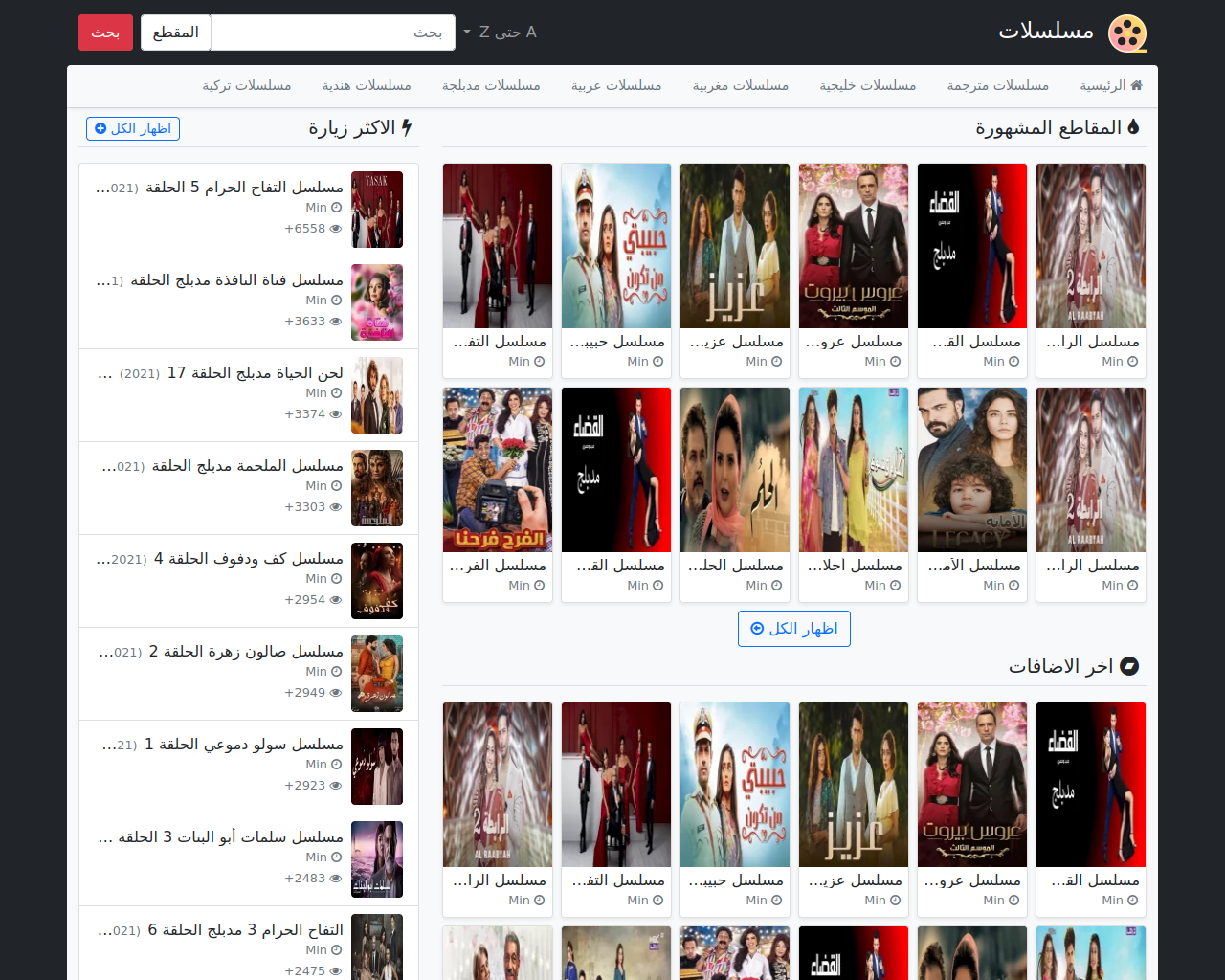Screen dimensions: 1225x980
Task: Open الحلم series poster card
Action: pyautogui.click(x=735, y=470)
